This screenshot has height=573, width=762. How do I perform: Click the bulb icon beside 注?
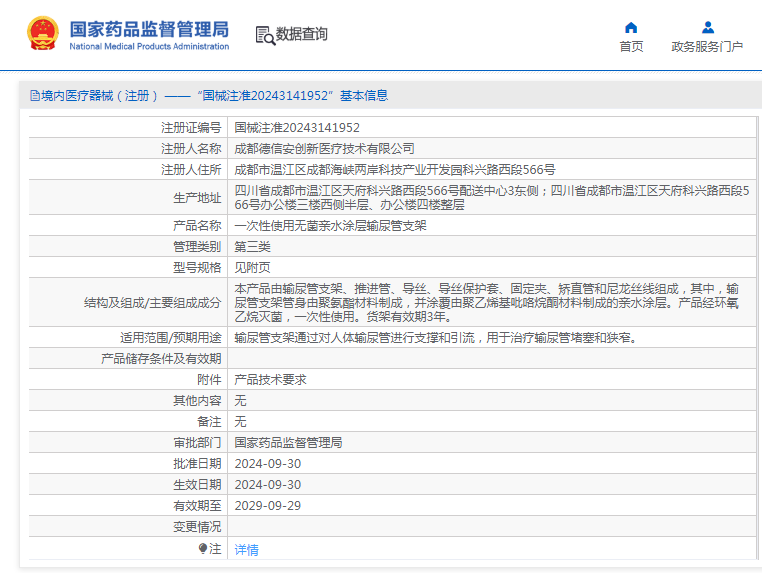coord(203,548)
